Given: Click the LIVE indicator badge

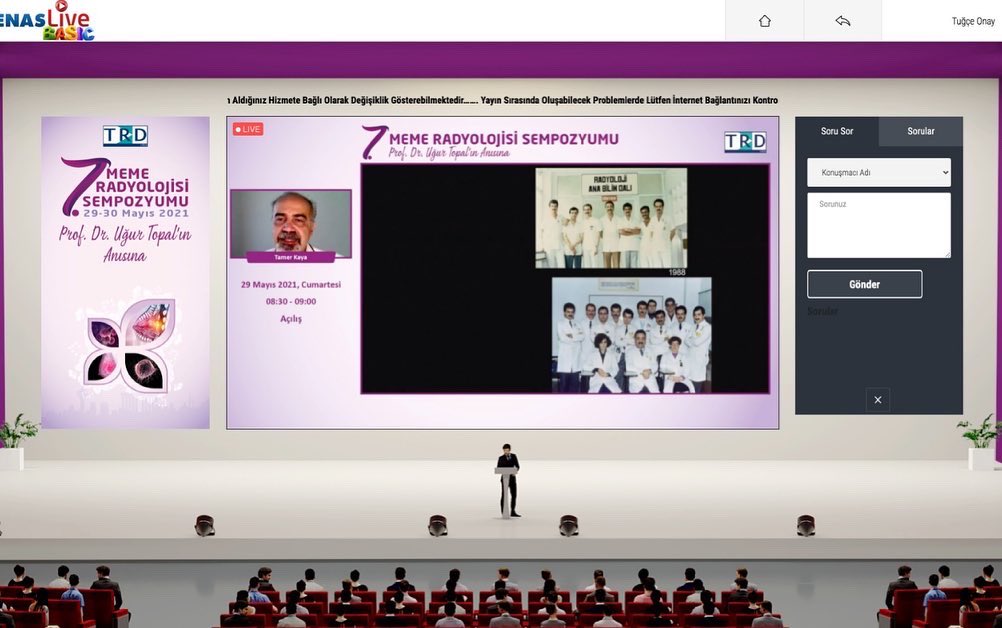Looking at the screenshot, I should [248, 129].
